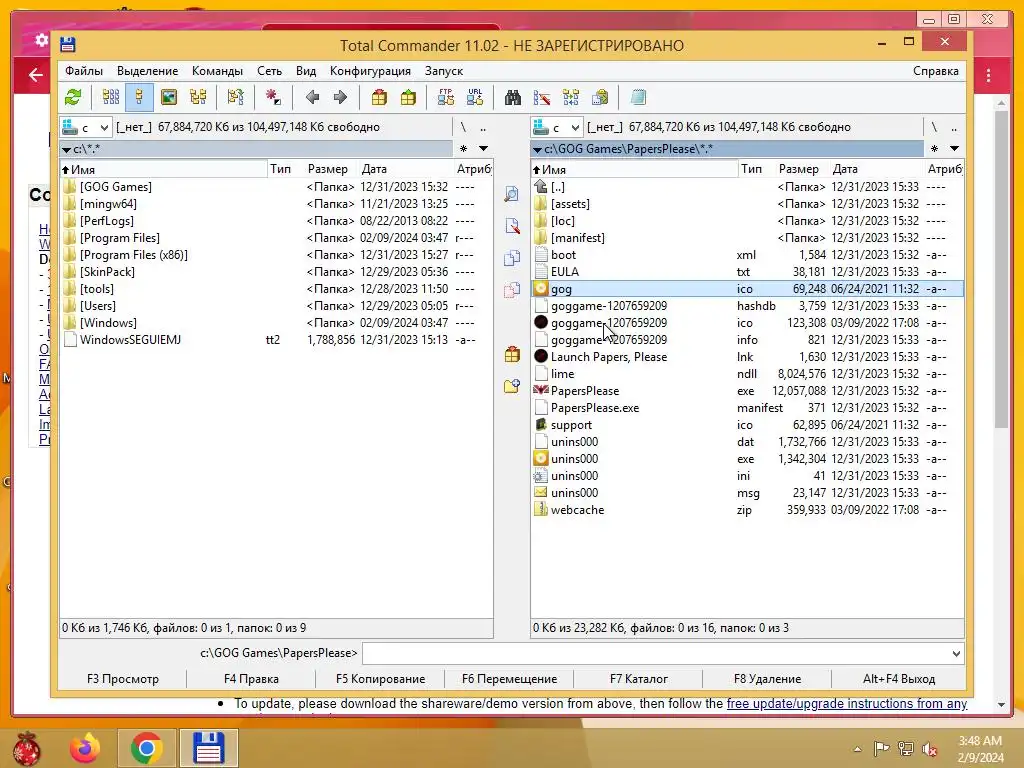Open Chrome from the taskbar
Screen dimensions: 1024x768
(x=146, y=748)
